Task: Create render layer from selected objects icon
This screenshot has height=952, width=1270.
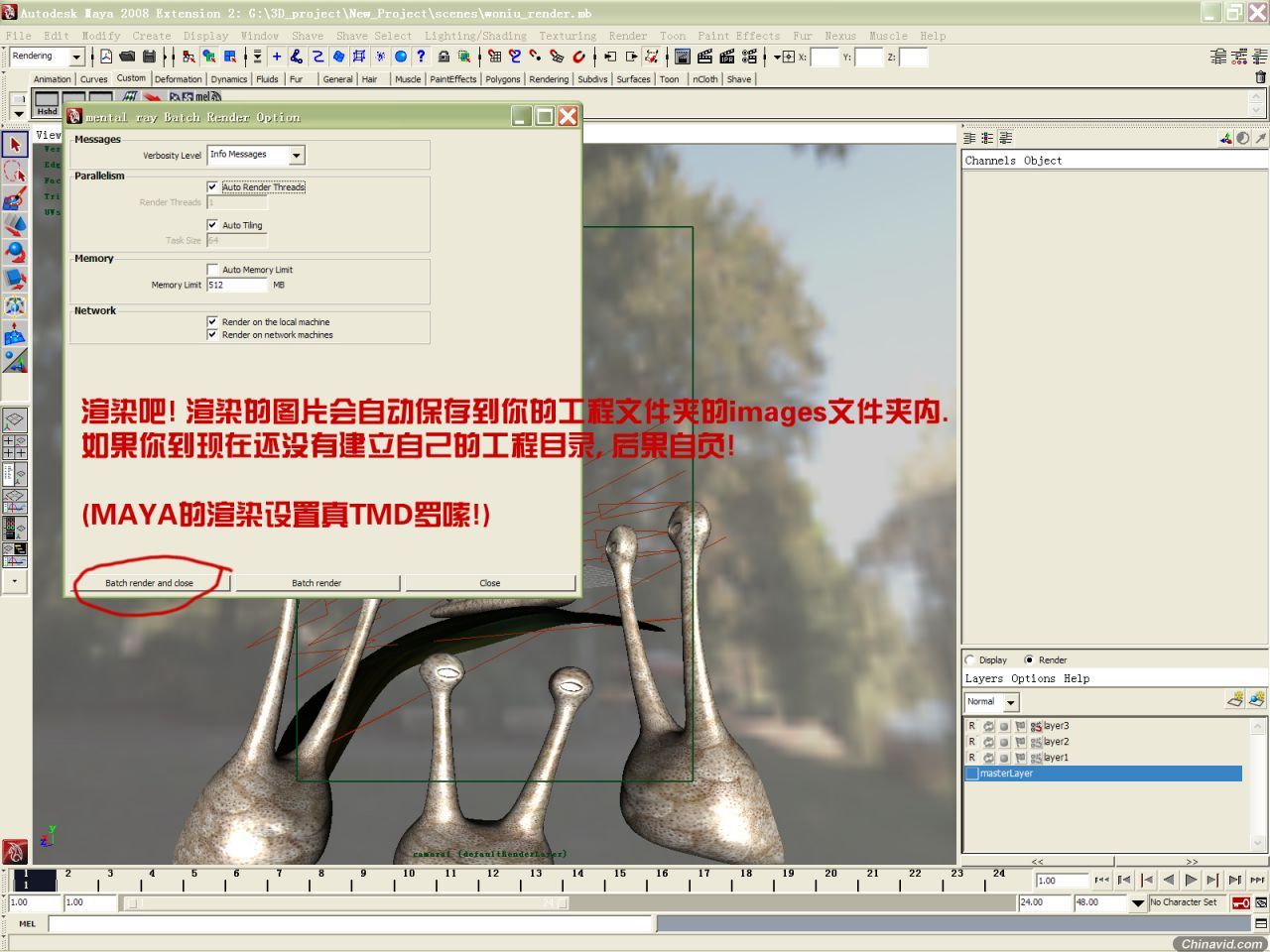Action: (x=1257, y=700)
